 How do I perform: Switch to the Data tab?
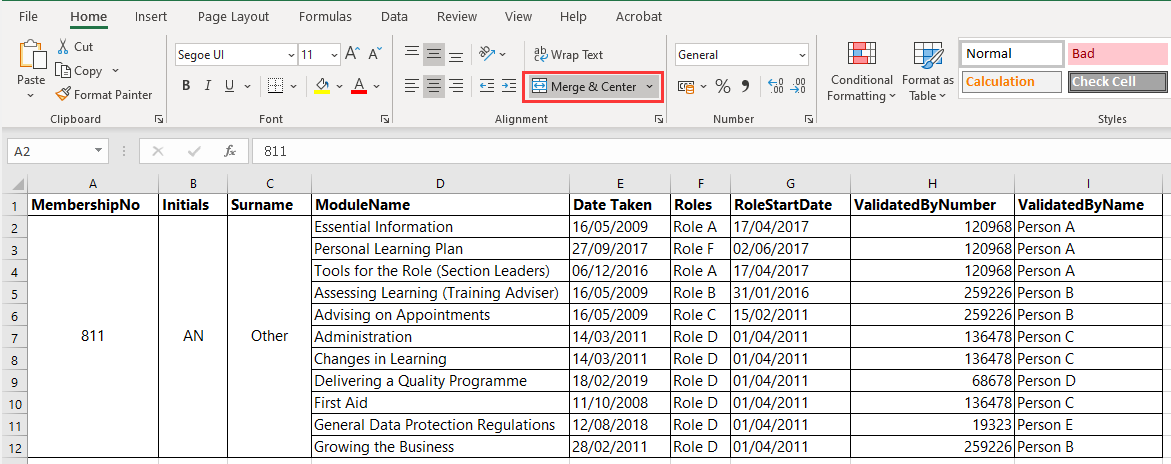pyautogui.click(x=394, y=16)
